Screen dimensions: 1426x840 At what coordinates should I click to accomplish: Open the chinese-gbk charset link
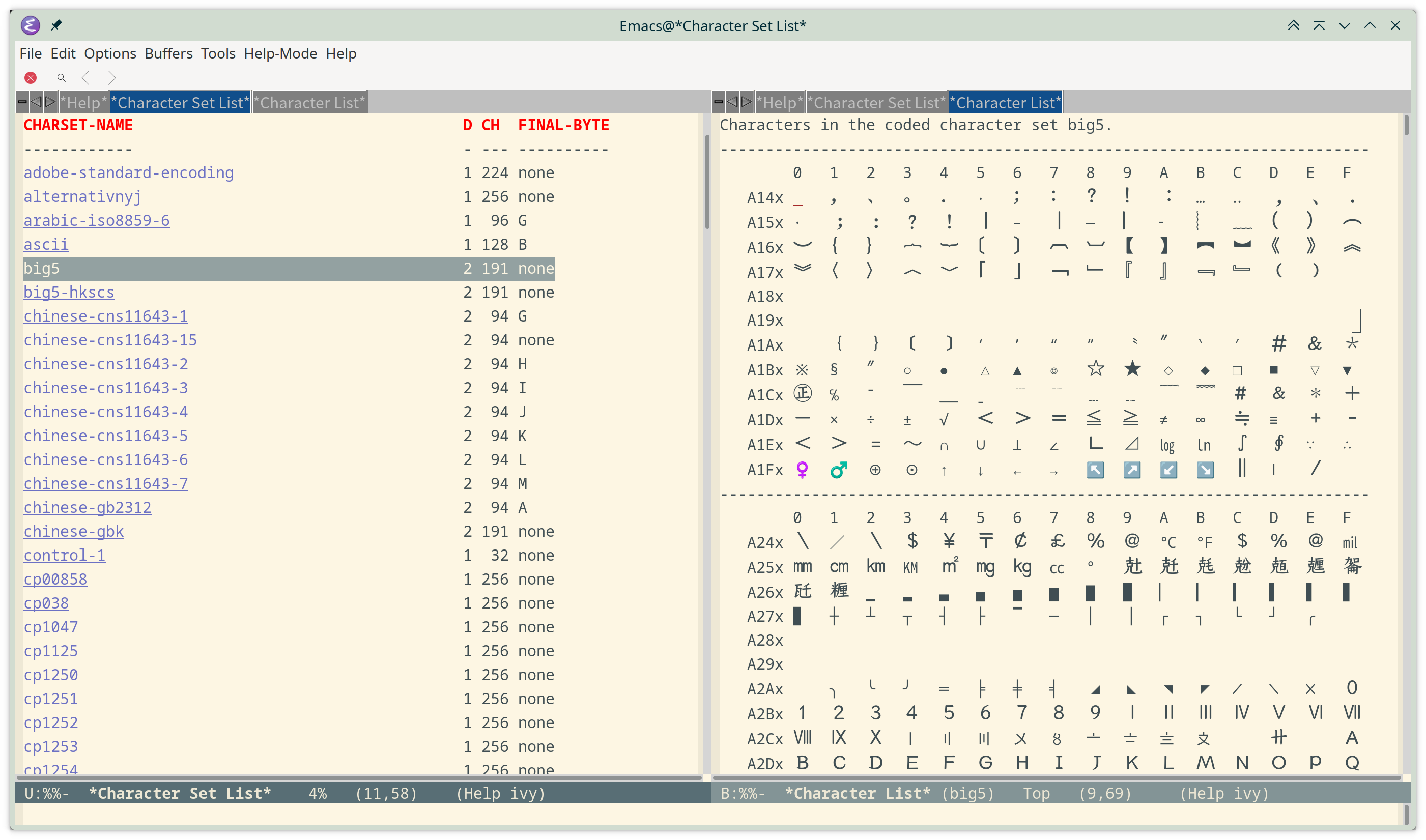pos(74,531)
